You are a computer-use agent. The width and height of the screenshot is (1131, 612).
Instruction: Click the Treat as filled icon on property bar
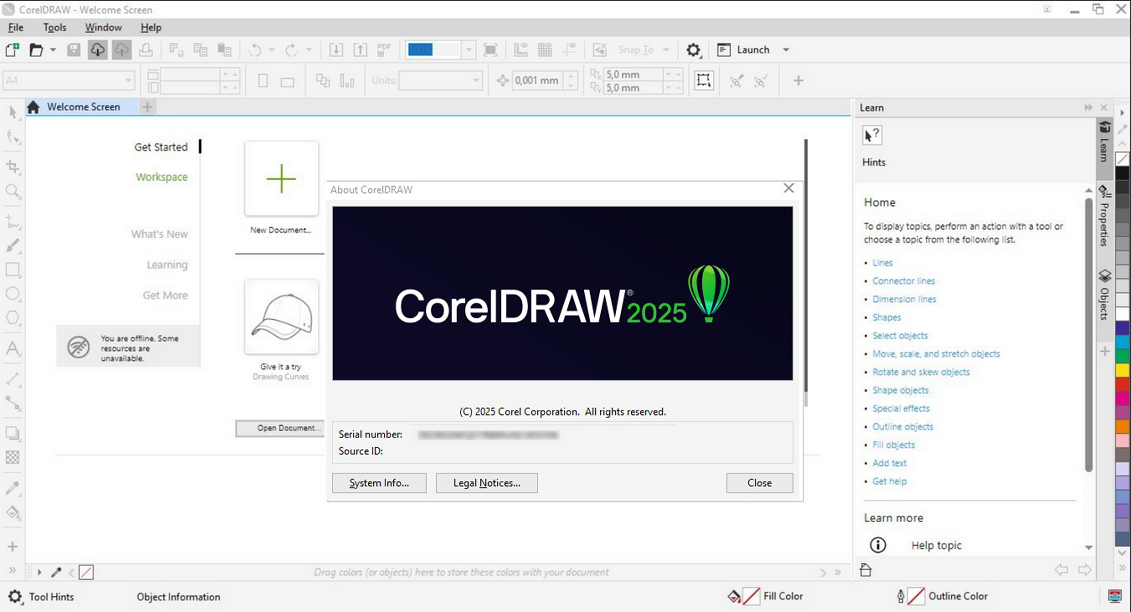tap(704, 80)
